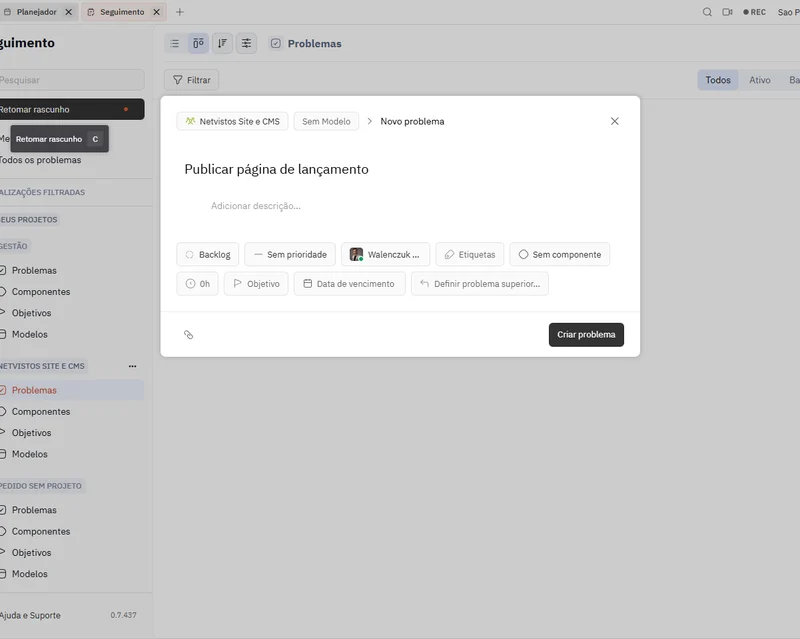Open Modelos under Pedido sem projeto
Viewport: 800px width, 639px height.
[30, 574]
